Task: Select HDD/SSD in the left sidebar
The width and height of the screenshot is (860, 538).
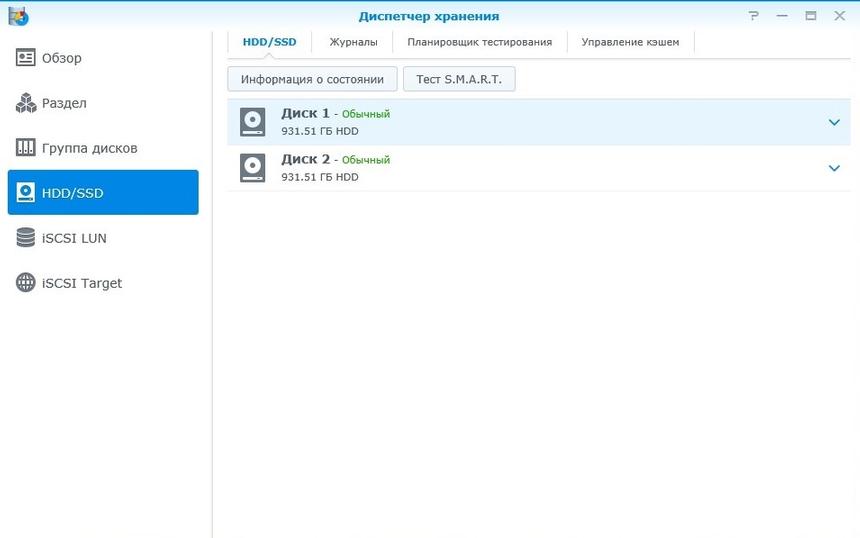Action: point(103,193)
